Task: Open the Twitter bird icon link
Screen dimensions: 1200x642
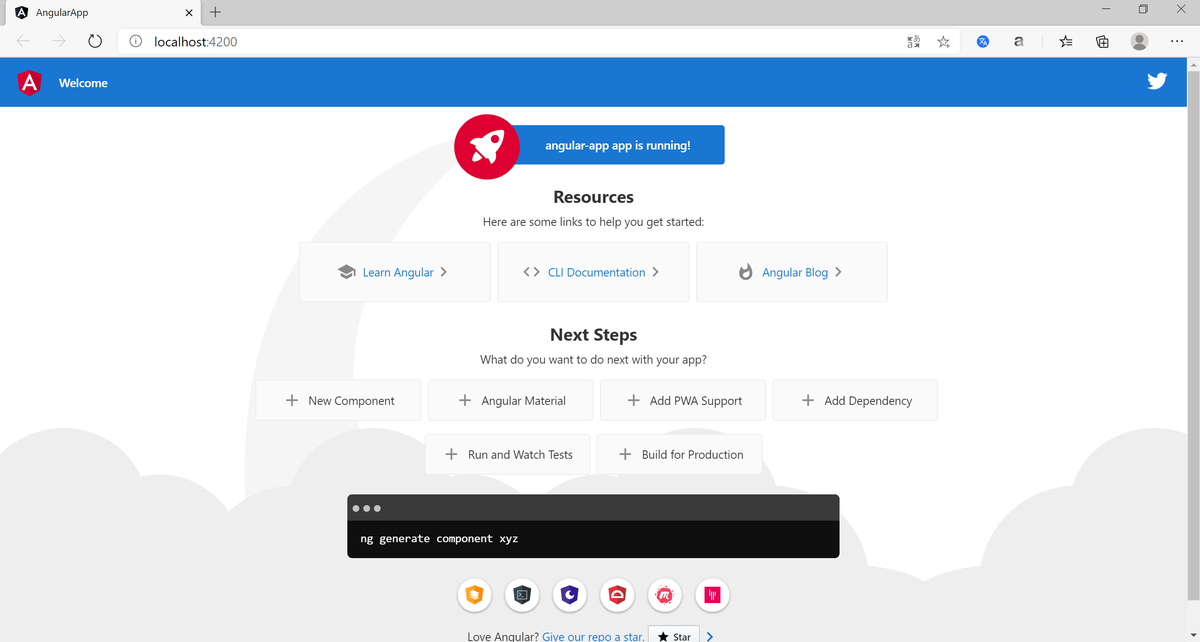Action: [x=1157, y=82]
